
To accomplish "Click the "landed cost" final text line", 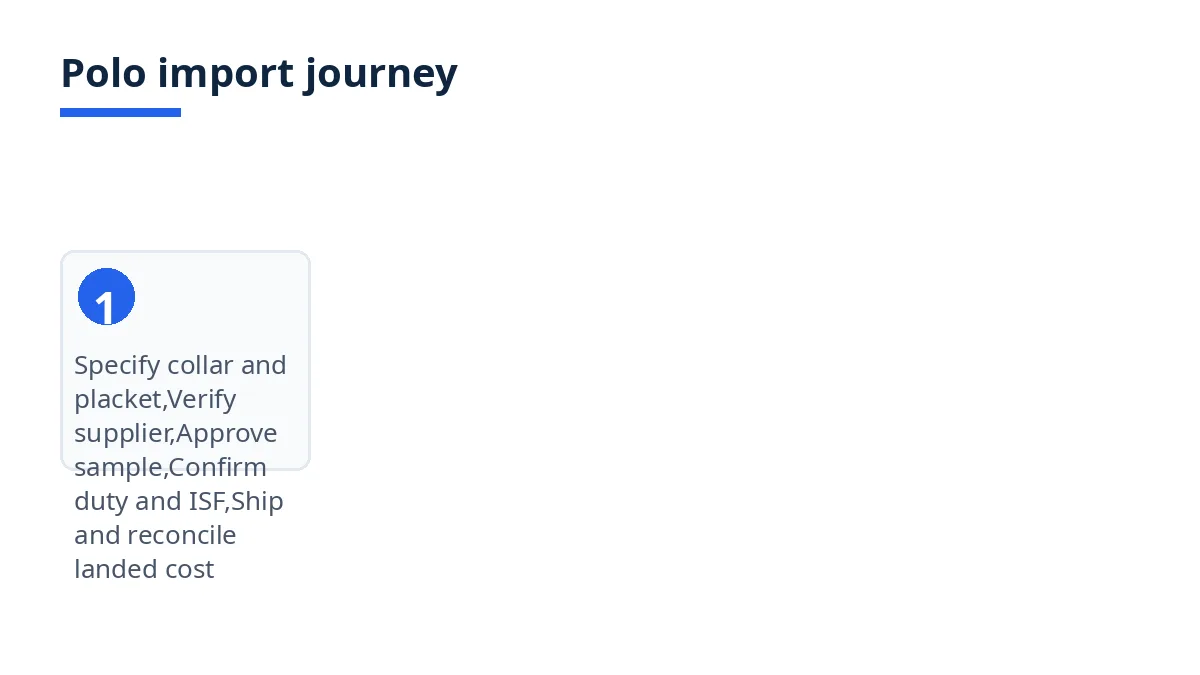I will pyautogui.click(x=144, y=569).
